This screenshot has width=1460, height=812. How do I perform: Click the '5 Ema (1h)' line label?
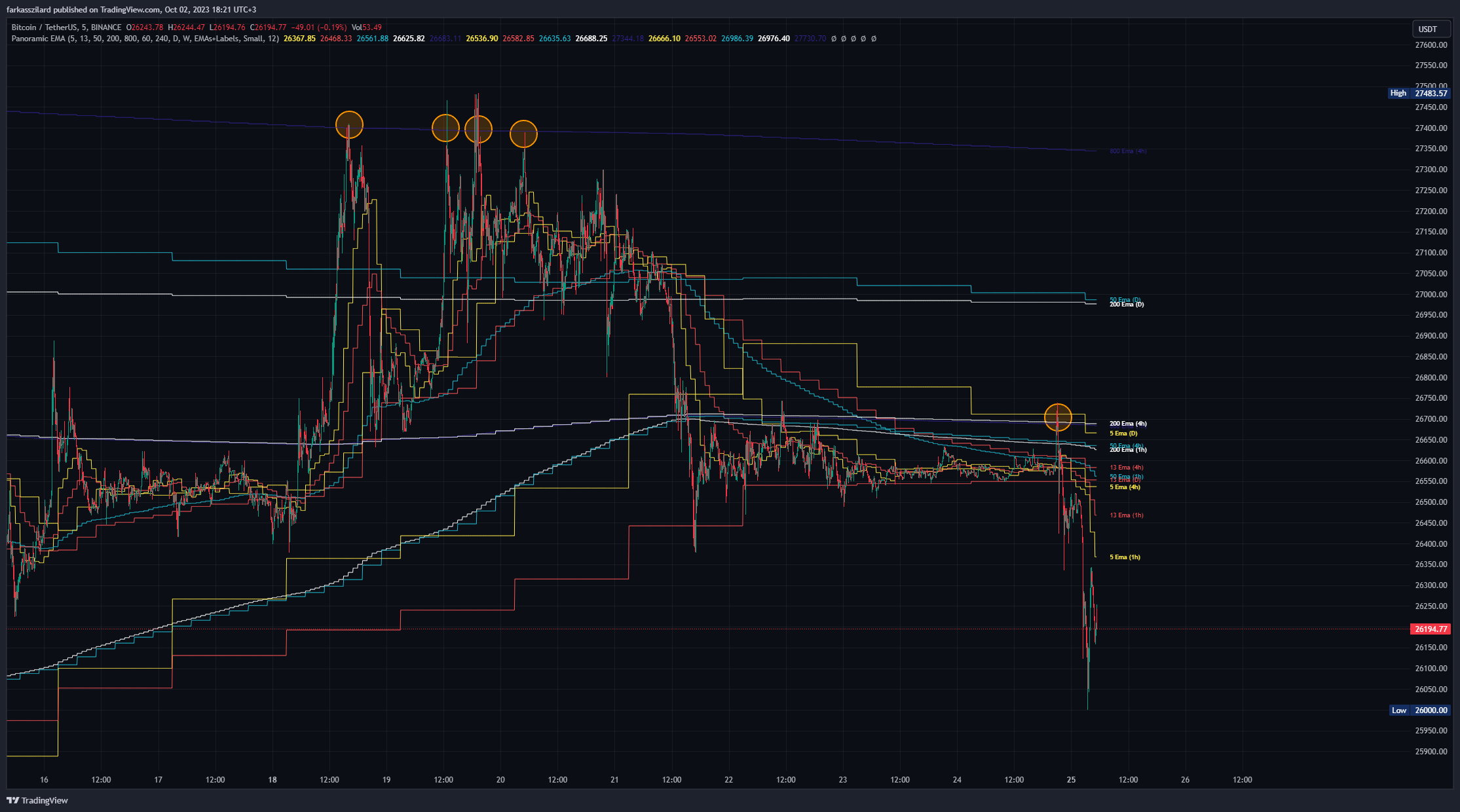pyautogui.click(x=1125, y=557)
